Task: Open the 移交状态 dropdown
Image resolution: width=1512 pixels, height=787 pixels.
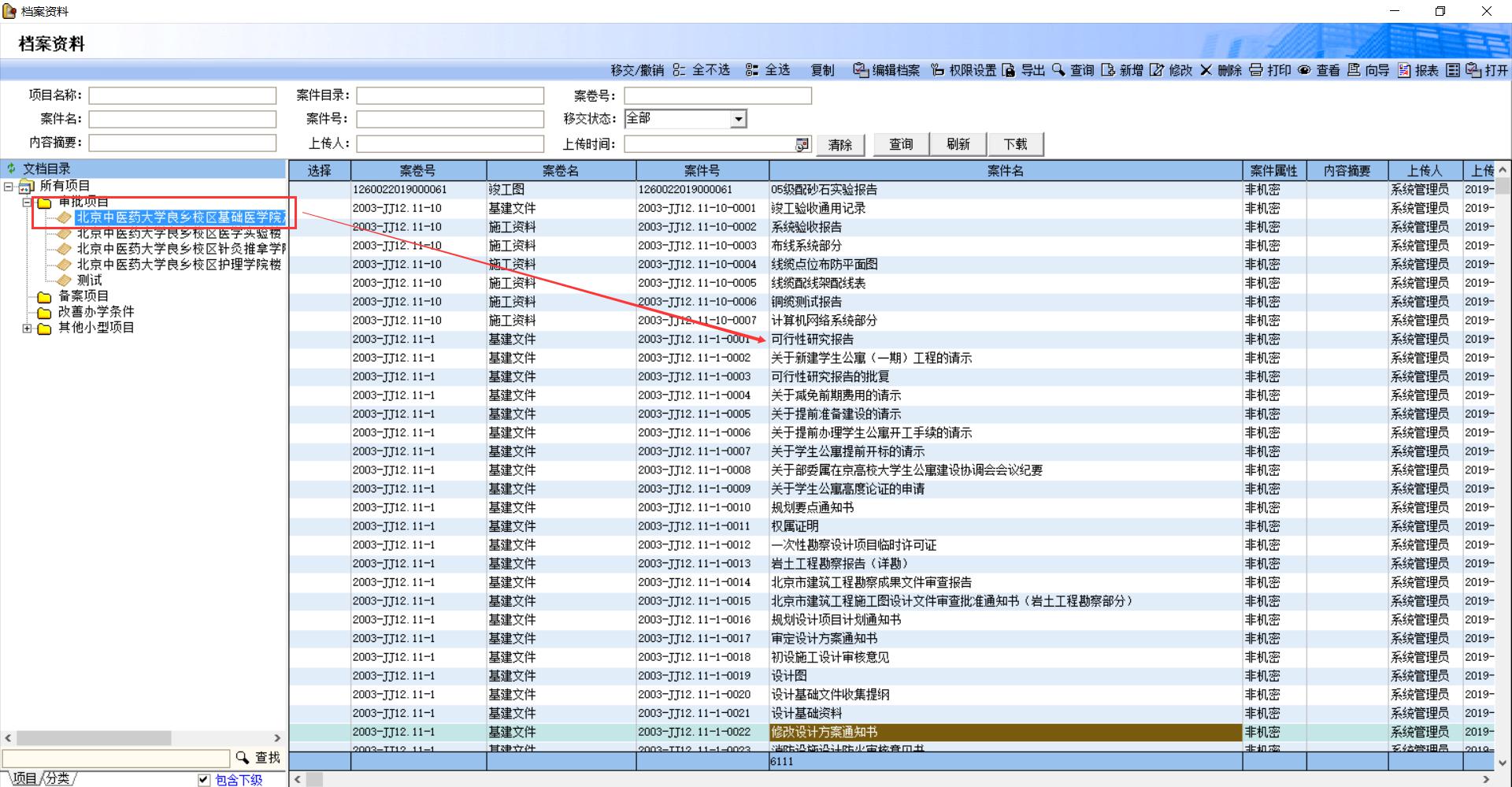Action: [738, 119]
